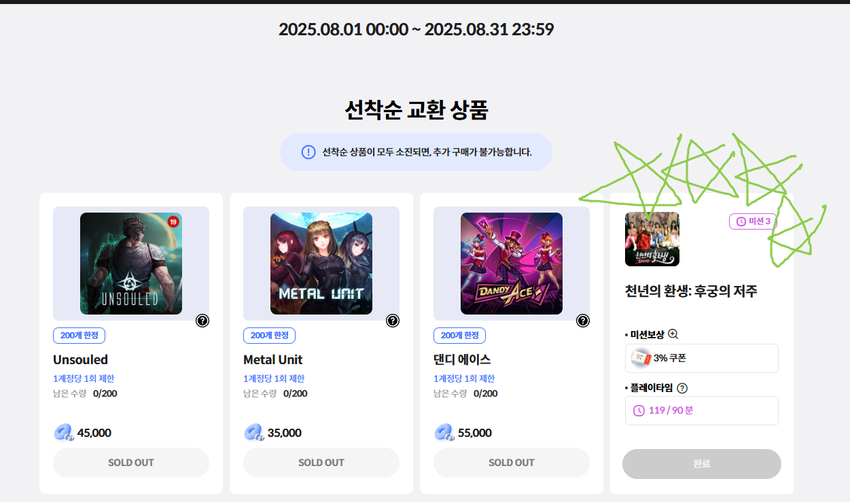Click the question mark beside 플레이타임

coord(682,388)
